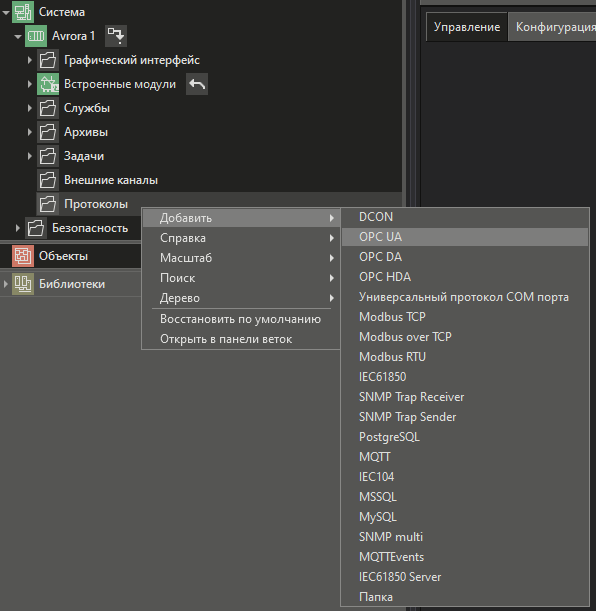The height and width of the screenshot is (611, 596).
Task: Add an OPC DA protocol
Action: (465, 257)
